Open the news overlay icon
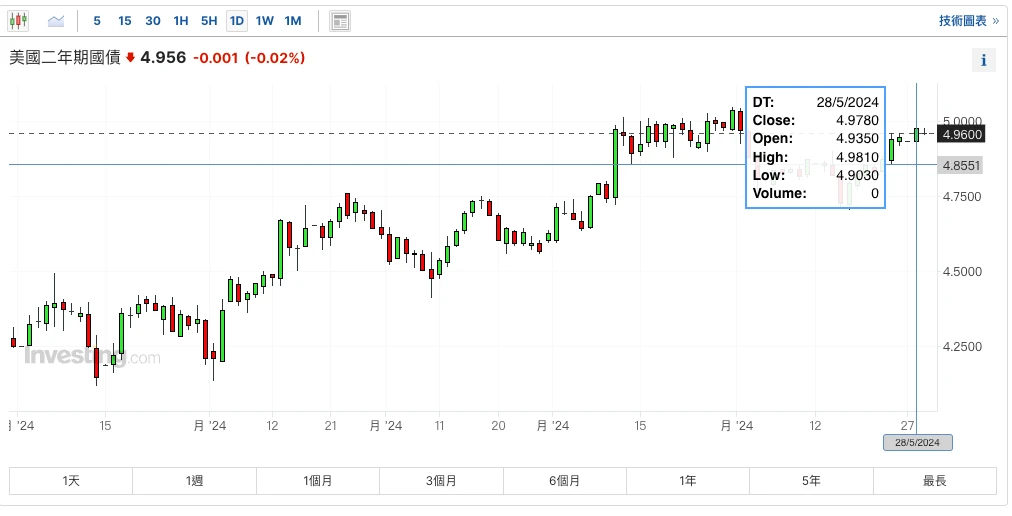 [x=340, y=20]
